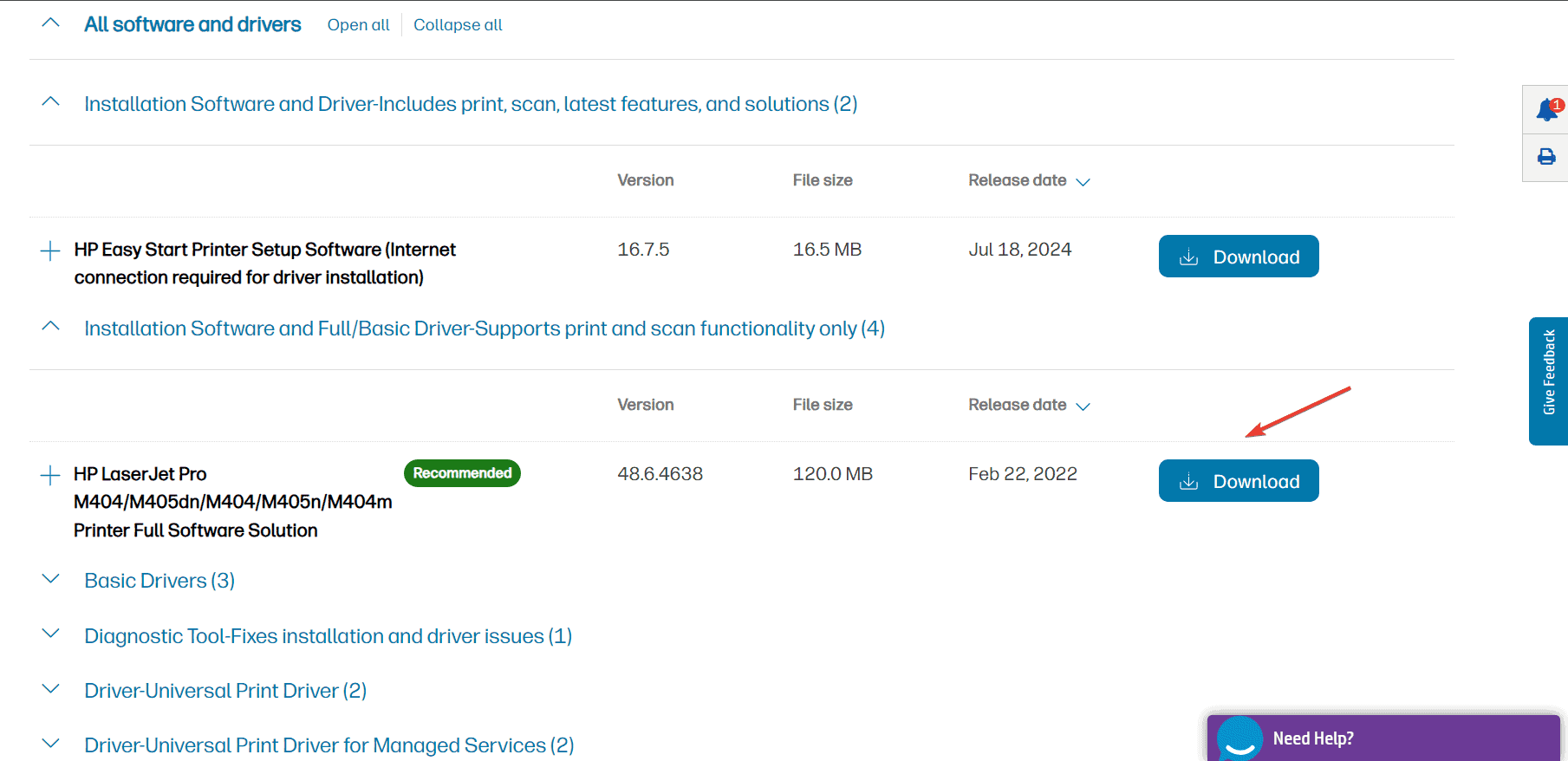Screen dimensions: 1568x761
Task: Sort second table by Release date arrow
Action: (1083, 407)
